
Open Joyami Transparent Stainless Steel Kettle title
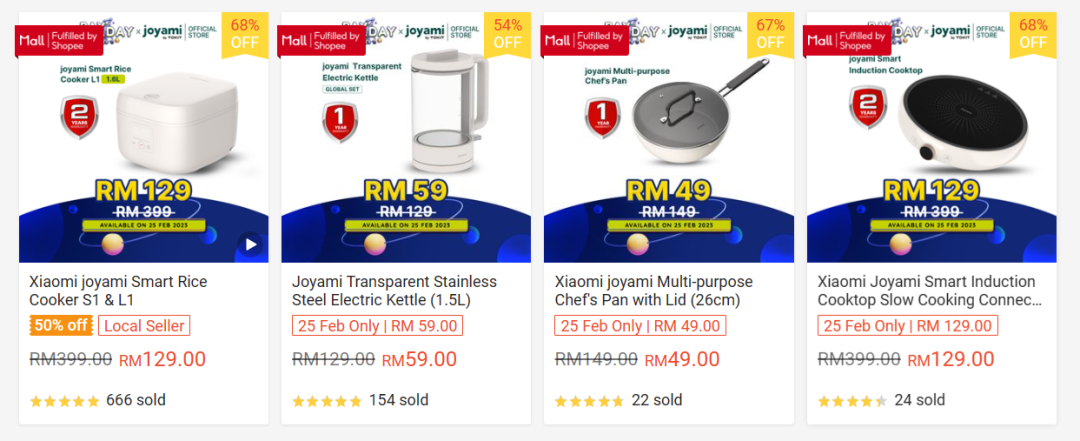394,291
